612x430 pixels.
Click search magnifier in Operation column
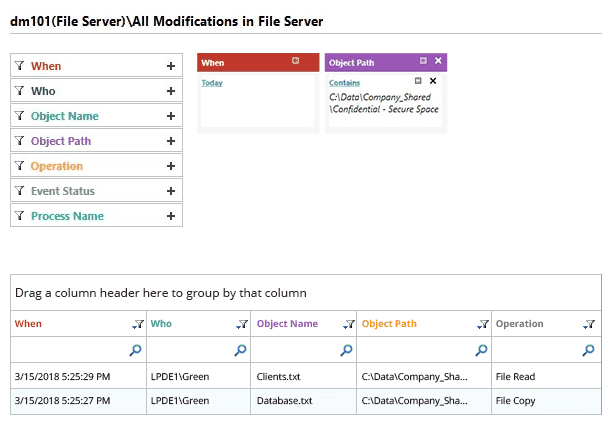(588, 350)
